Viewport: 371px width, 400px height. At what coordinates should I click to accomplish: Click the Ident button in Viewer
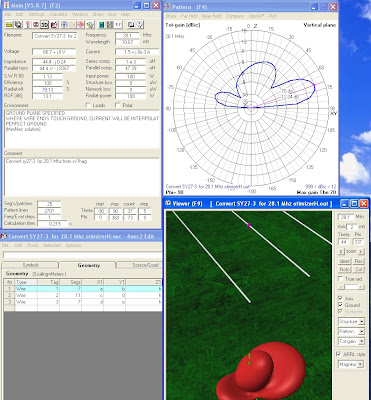tap(345, 261)
